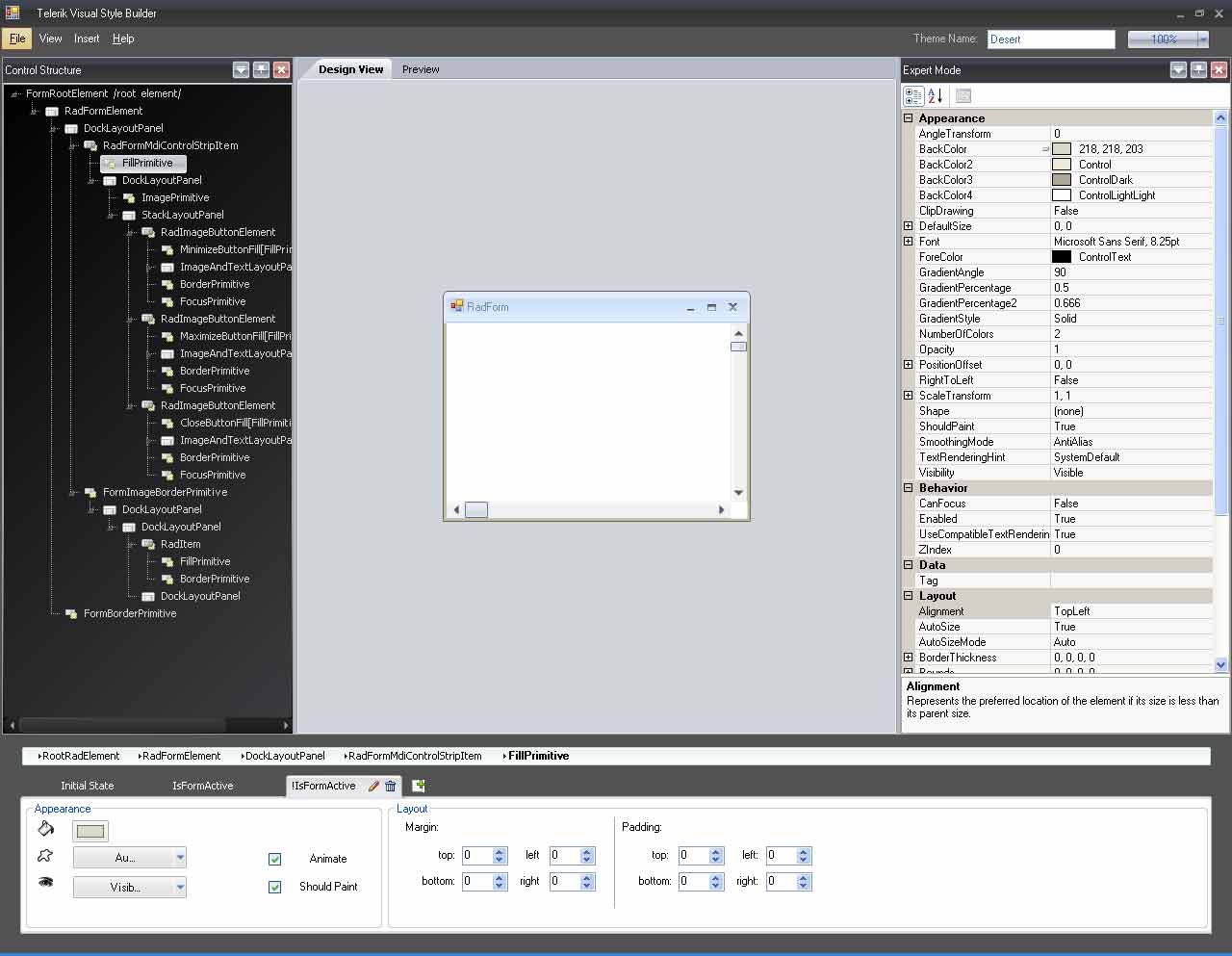Expand the DefaultSize property

[x=908, y=226]
